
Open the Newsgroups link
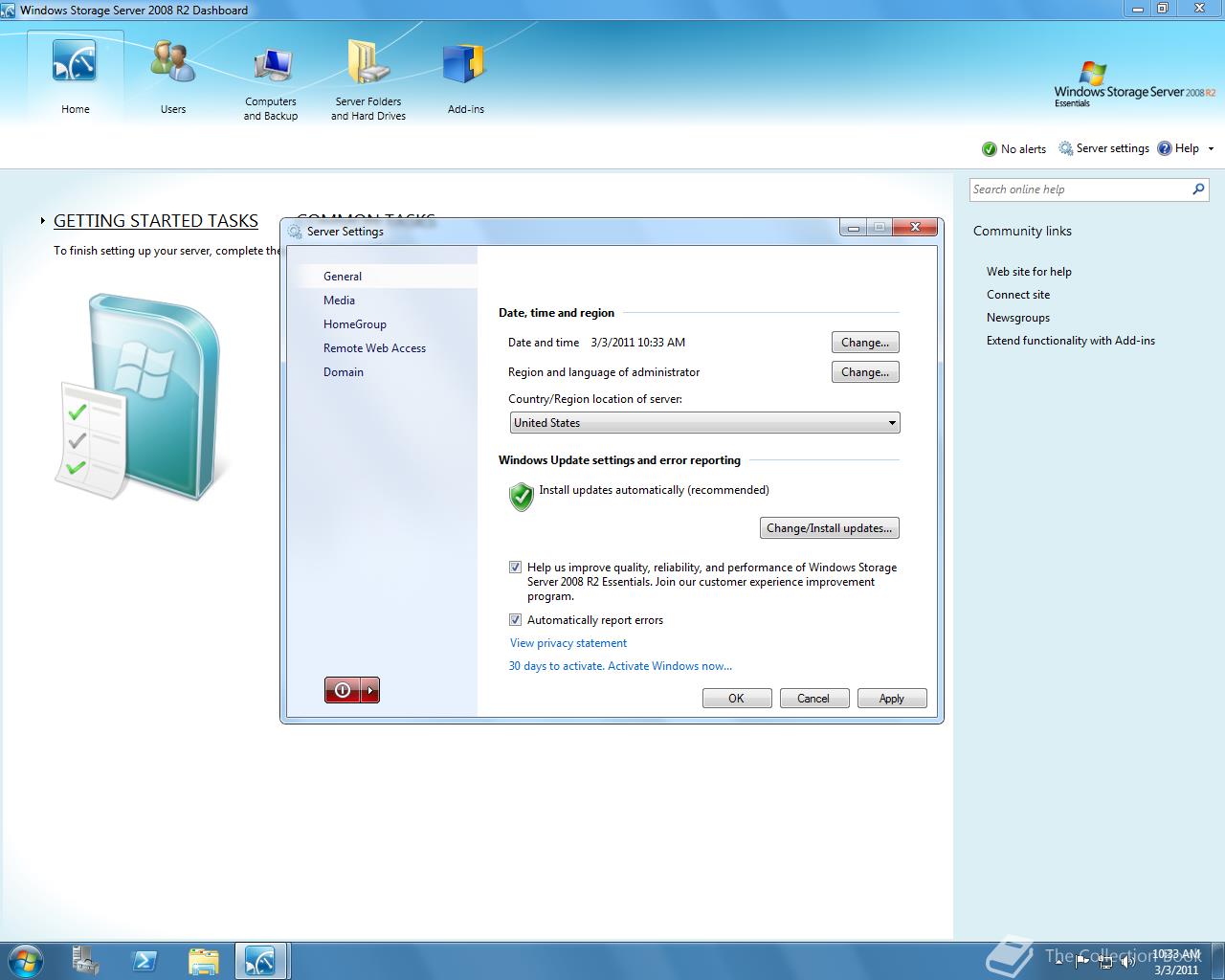(x=1018, y=318)
